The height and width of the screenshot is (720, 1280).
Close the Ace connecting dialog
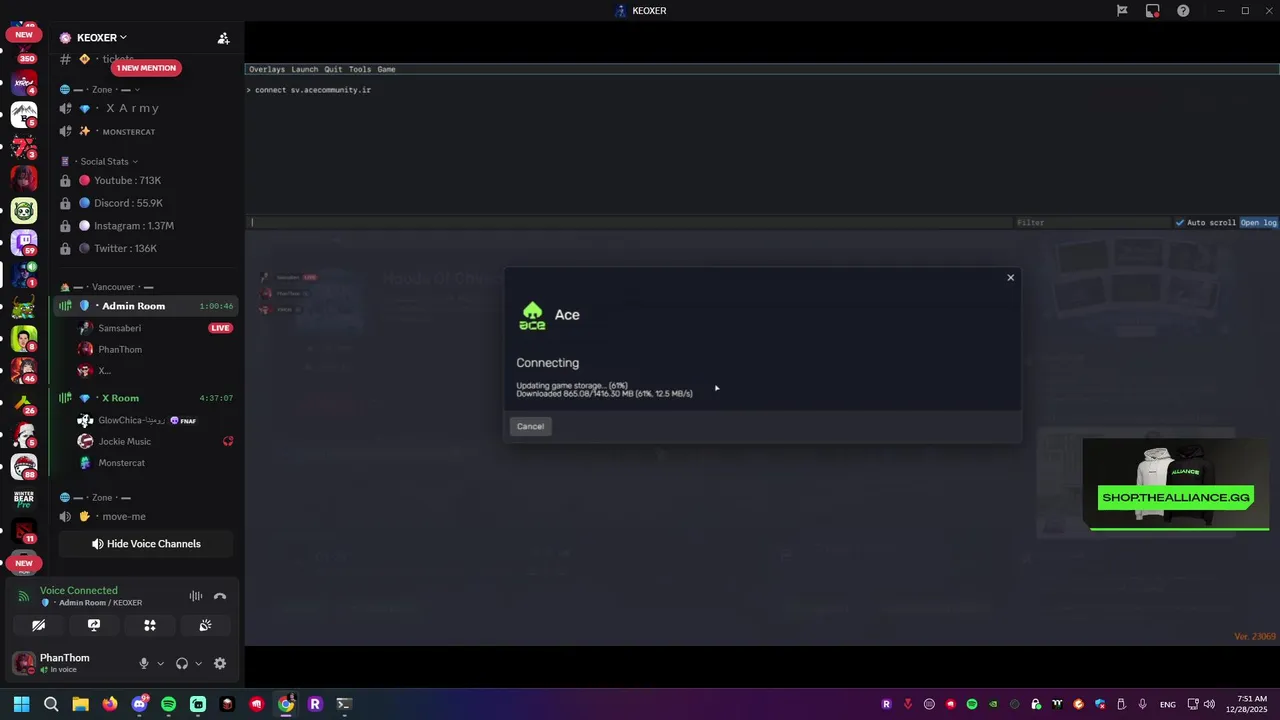[x=1010, y=278]
